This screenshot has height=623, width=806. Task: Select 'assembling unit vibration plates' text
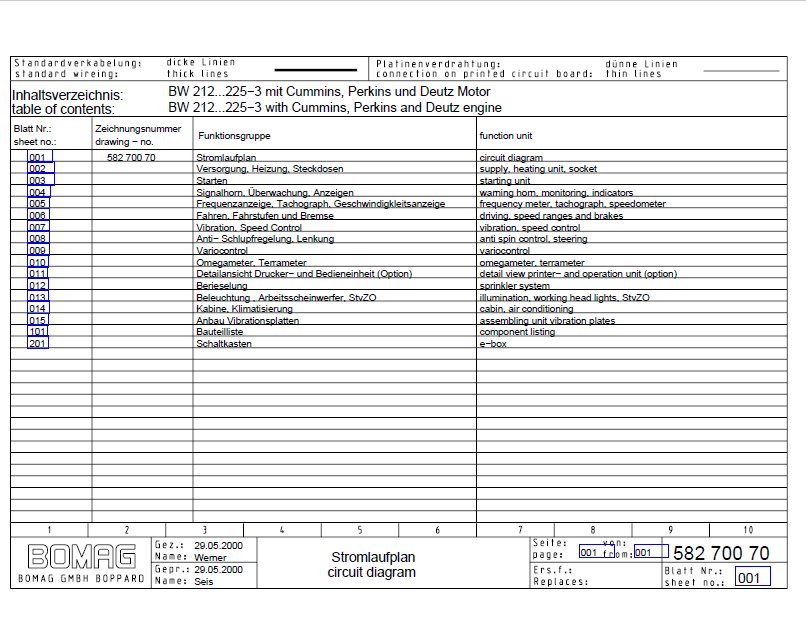(x=547, y=320)
